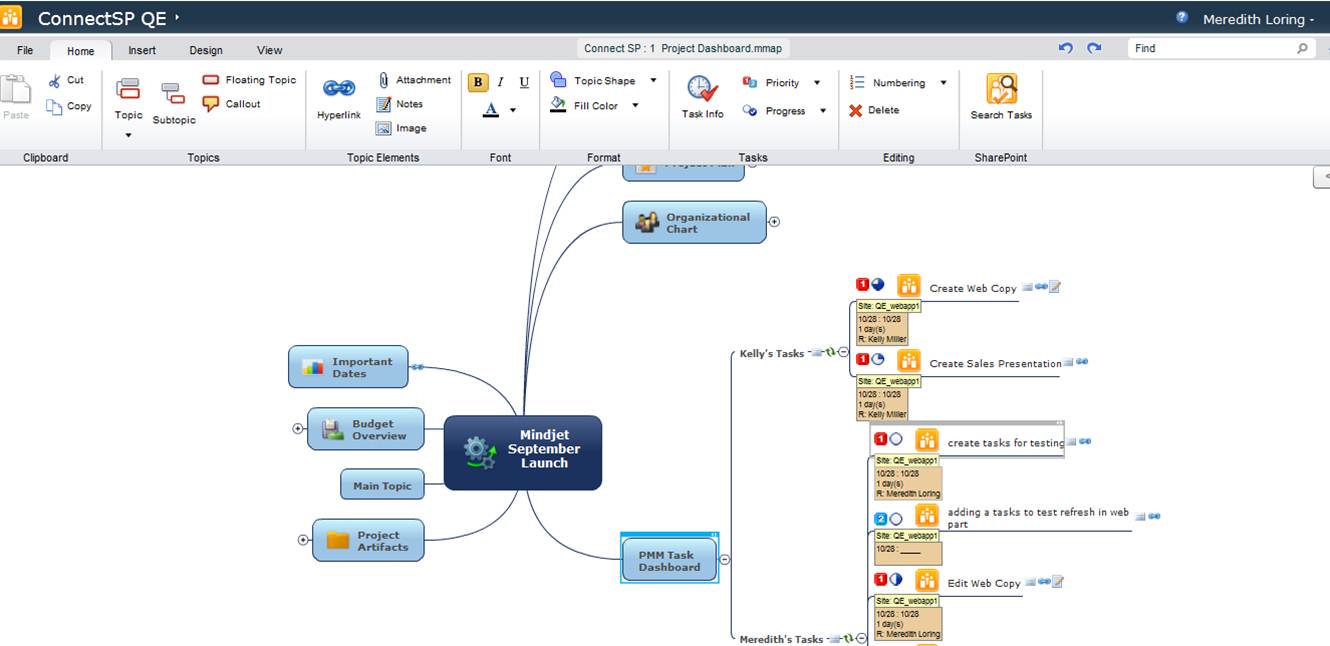Open the Insert ribbon tab
The height and width of the screenshot is (646, 1330).
(x=141, y=49)
